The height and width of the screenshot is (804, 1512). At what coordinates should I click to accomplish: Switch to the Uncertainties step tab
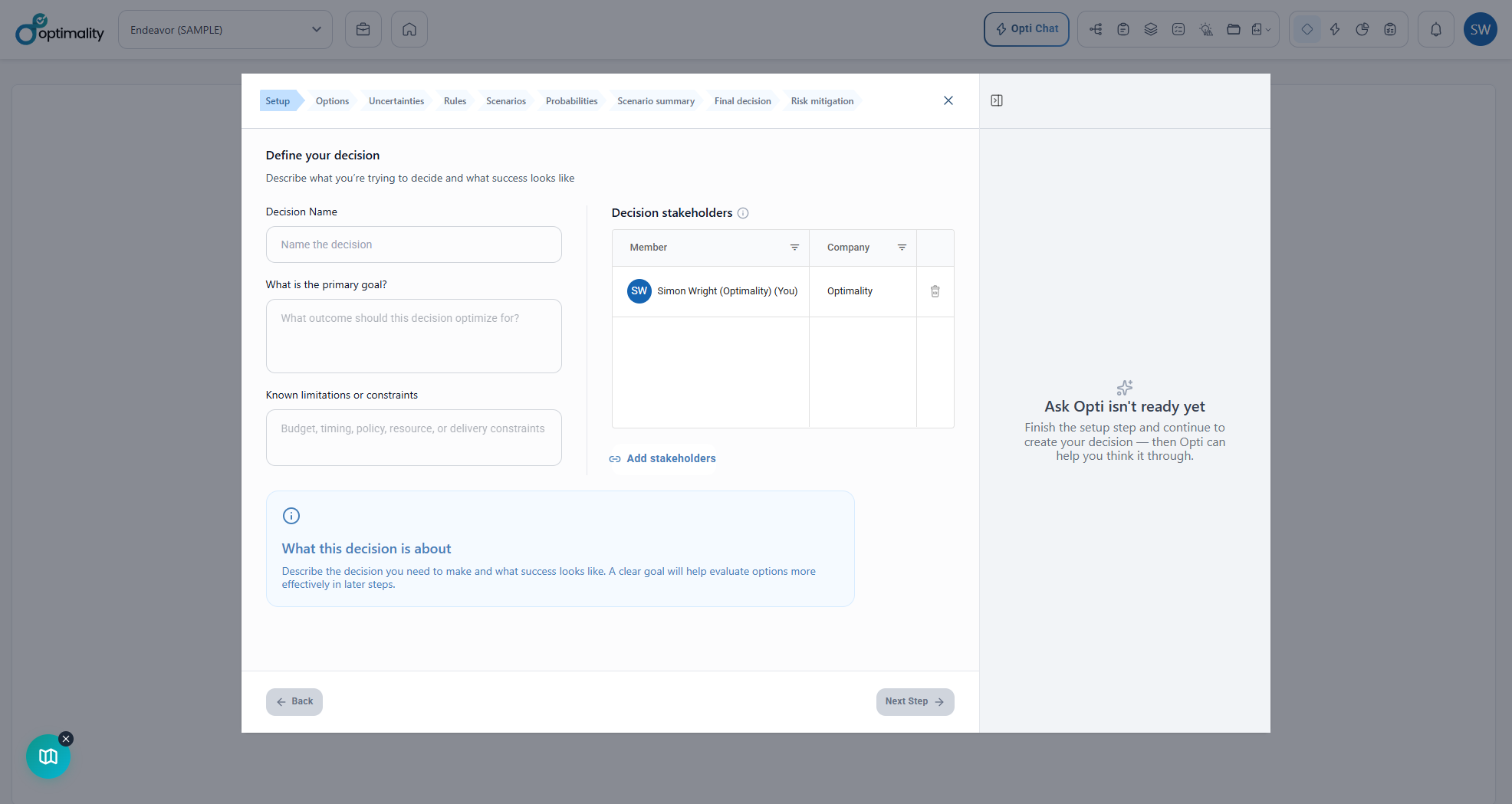[396, 101]
